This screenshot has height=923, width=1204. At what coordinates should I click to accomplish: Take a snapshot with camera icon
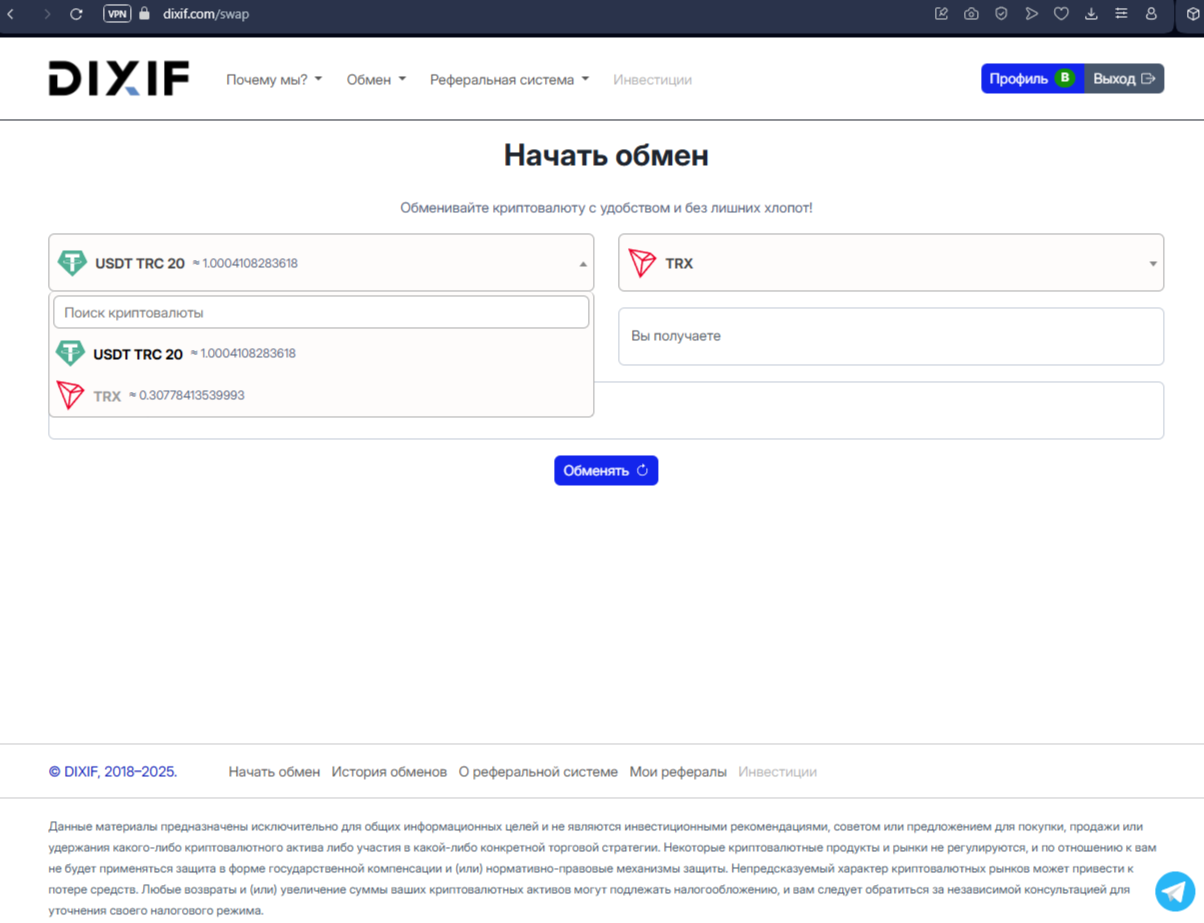(x=971, y=14)
